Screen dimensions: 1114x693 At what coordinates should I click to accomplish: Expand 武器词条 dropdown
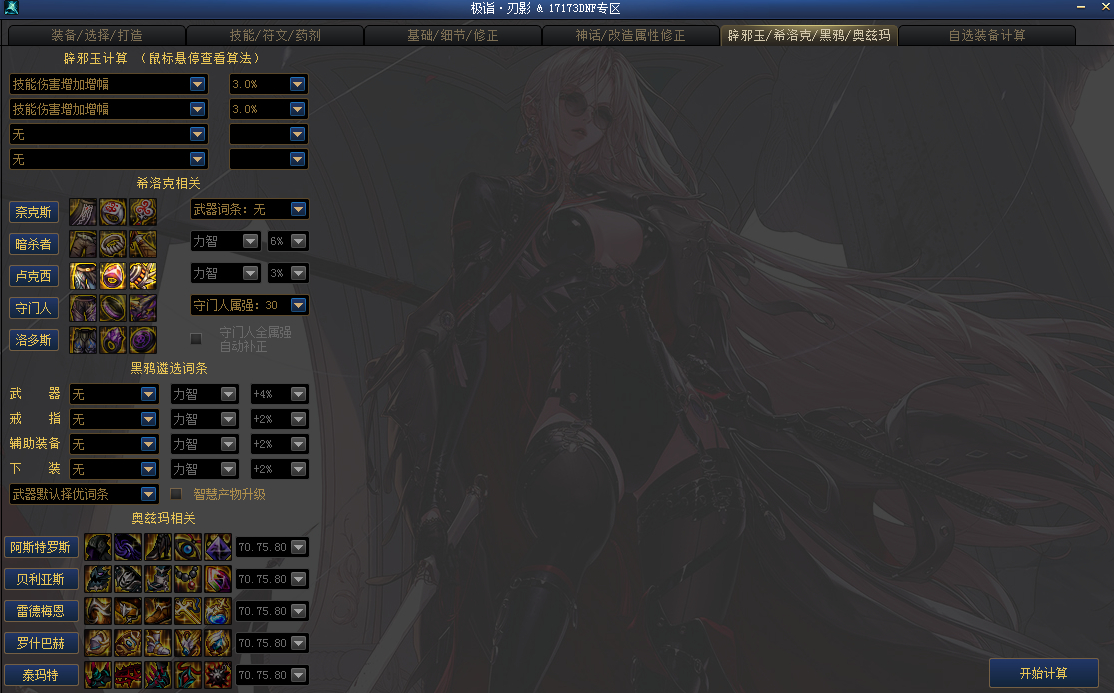pos(249,209)
